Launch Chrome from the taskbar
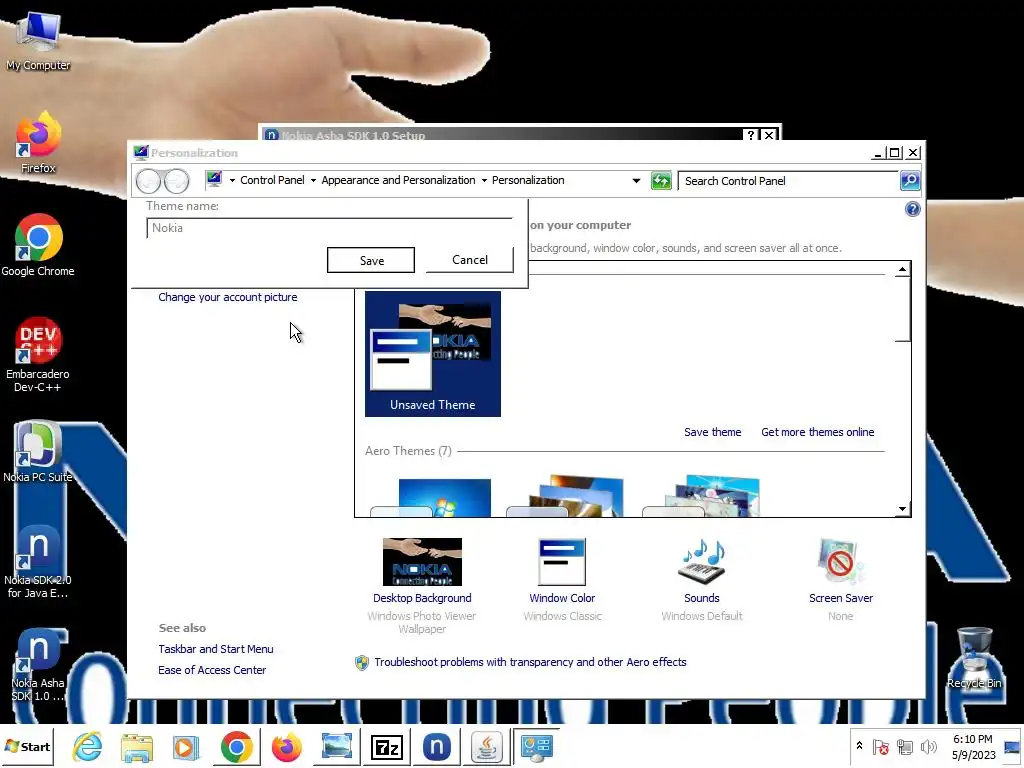 (236, 746)
